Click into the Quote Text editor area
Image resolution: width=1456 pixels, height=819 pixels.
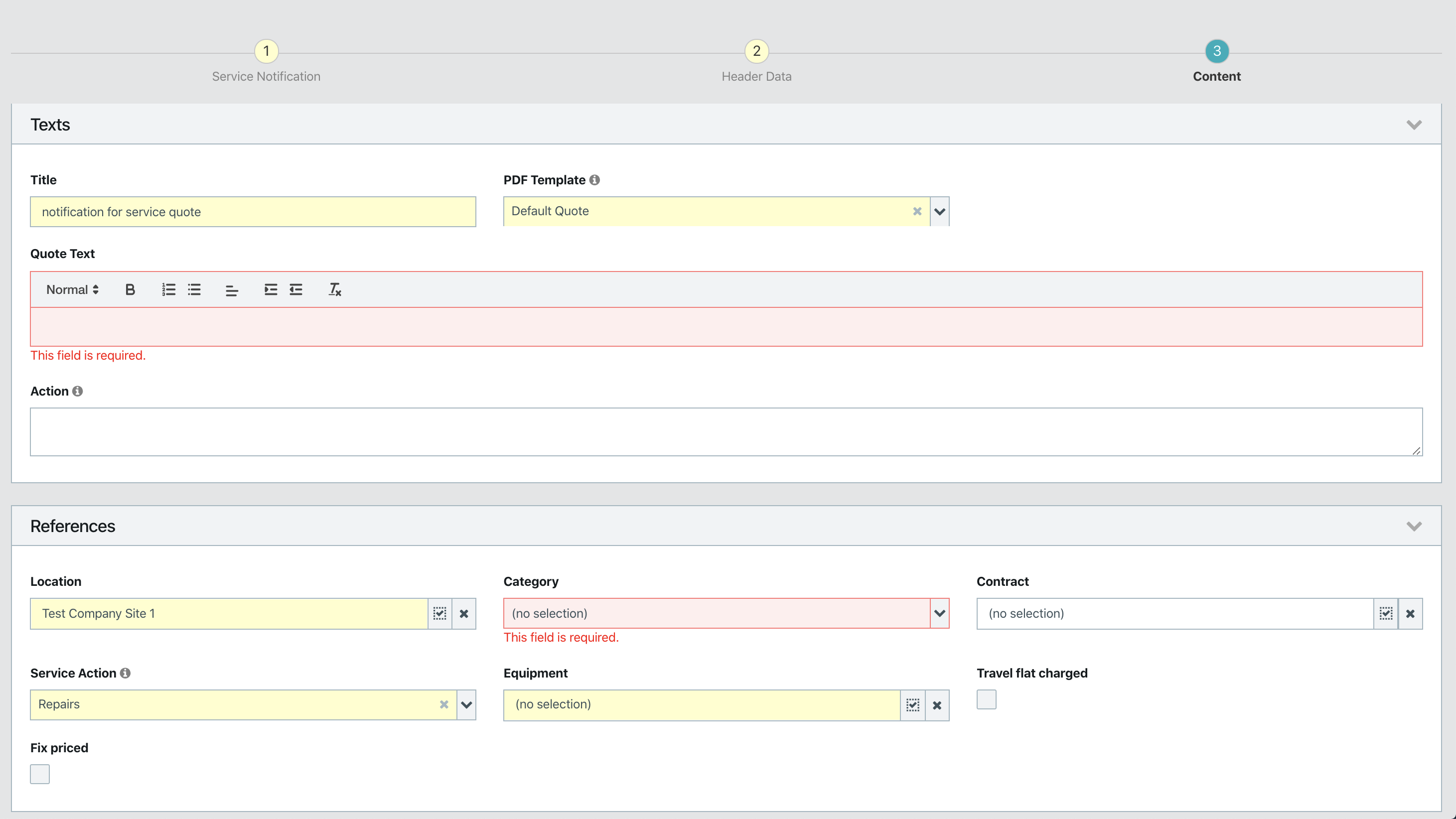click(x=727, y=327)
